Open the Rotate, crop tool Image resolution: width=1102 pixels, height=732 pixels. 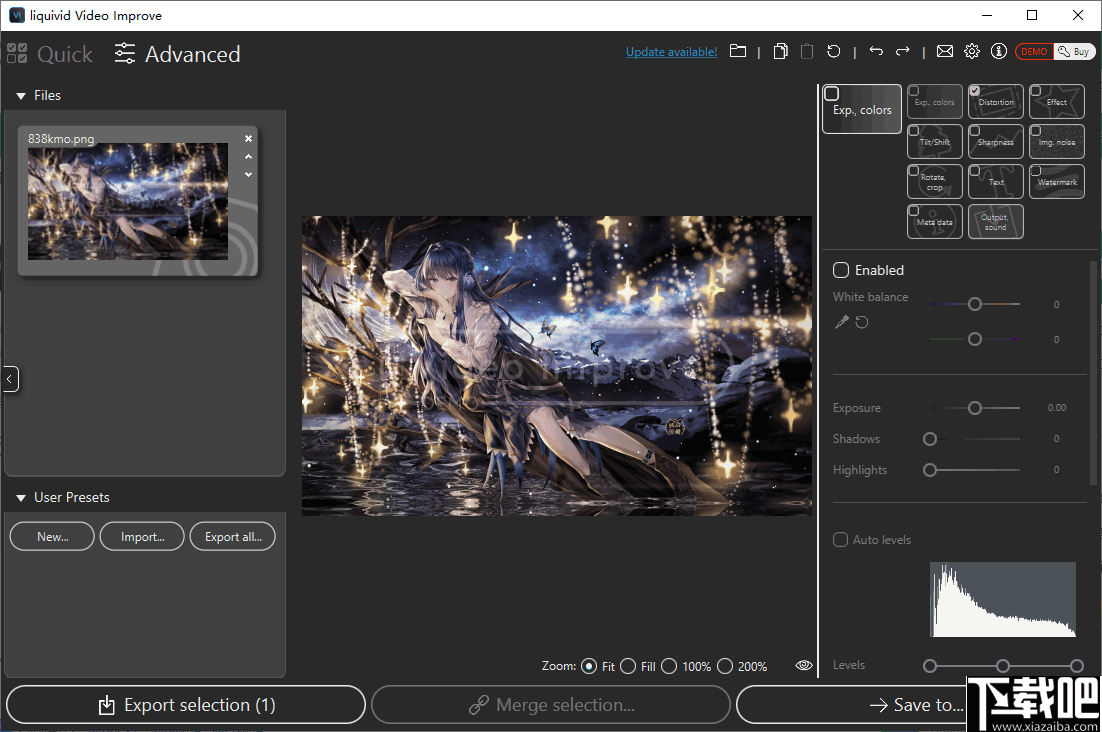934,181
